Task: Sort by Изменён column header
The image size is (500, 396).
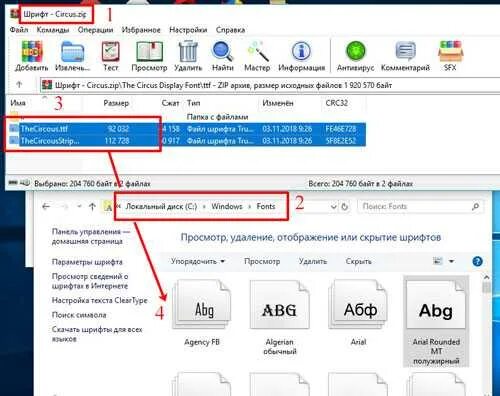Action: [278, 103]
